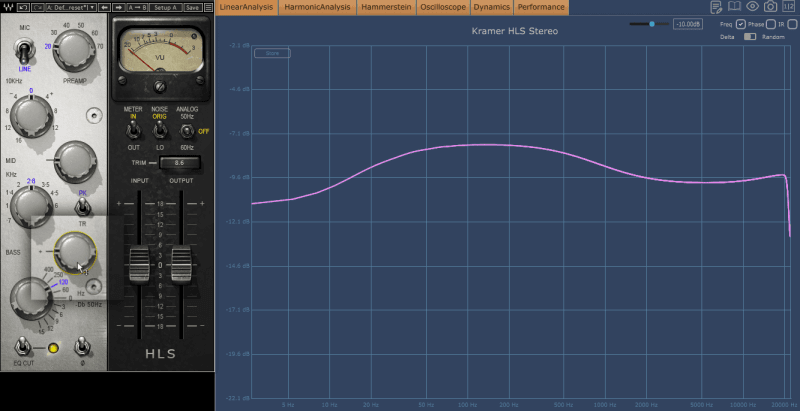800x411 pixels.
Task: Undo the last plugin change
Action: pos(23,7)
